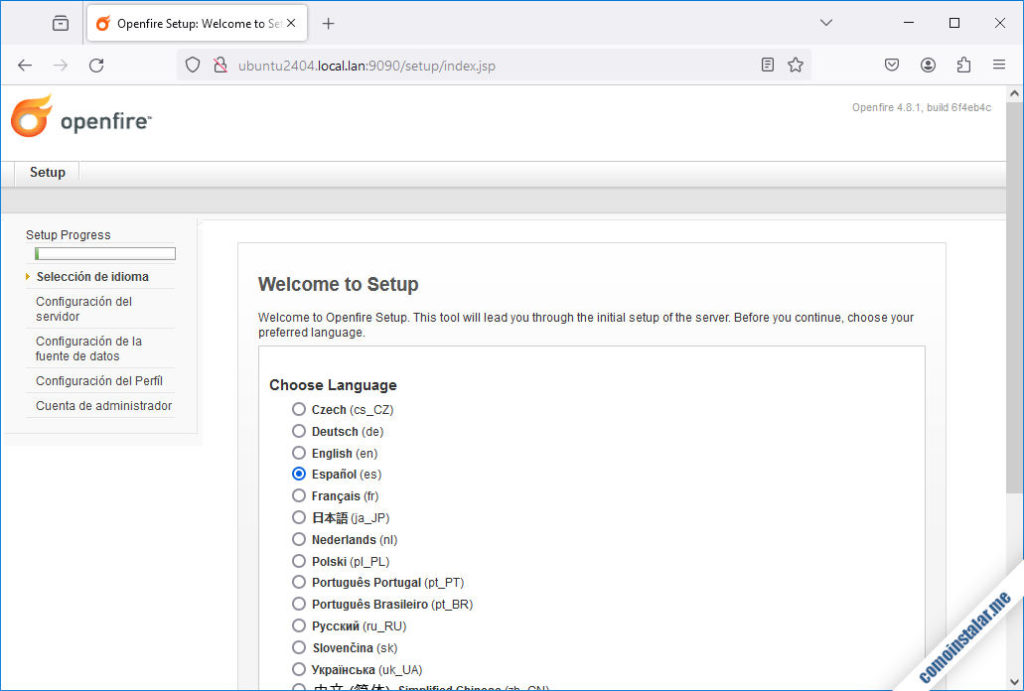This screenshot has width=1024, height=691.
Task: Select the English (en) language option
Action: pyautogui.click(x=298, y=452)
